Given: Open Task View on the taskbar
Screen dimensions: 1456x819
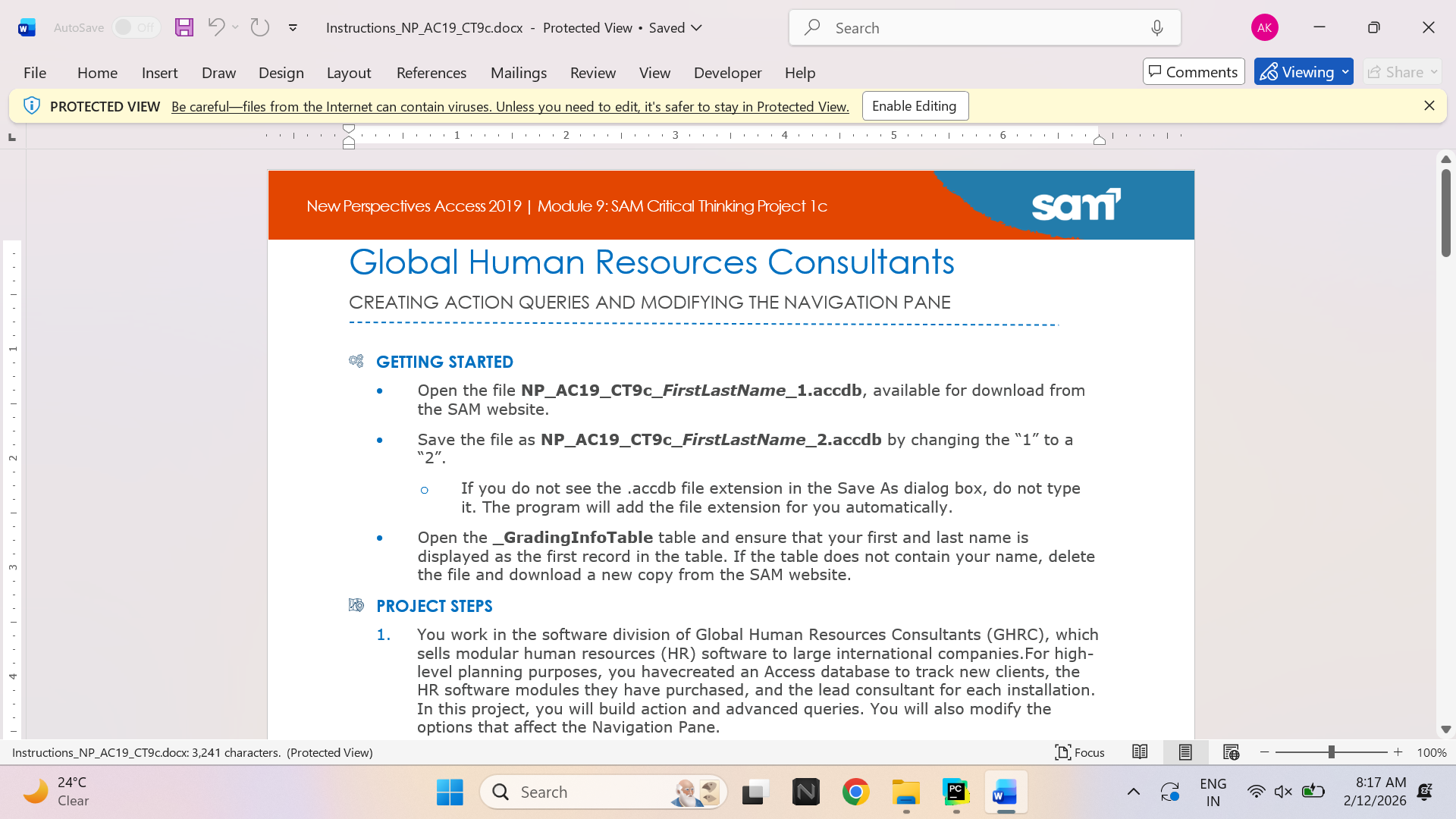Looking at the screenshot, I should coord(756,792).
